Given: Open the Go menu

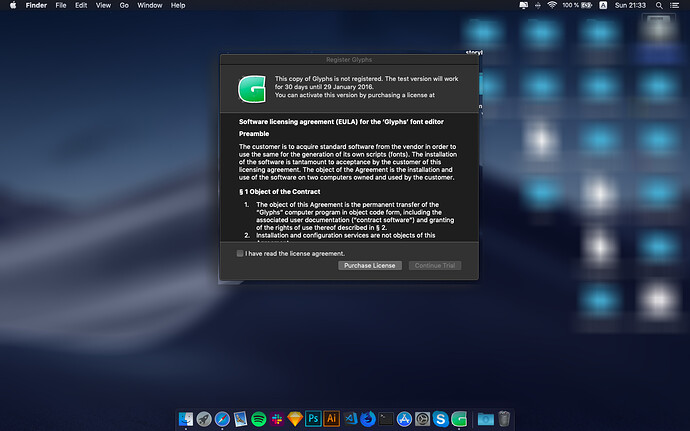Looking at the screenshot, I should click(x=124, y=5).
